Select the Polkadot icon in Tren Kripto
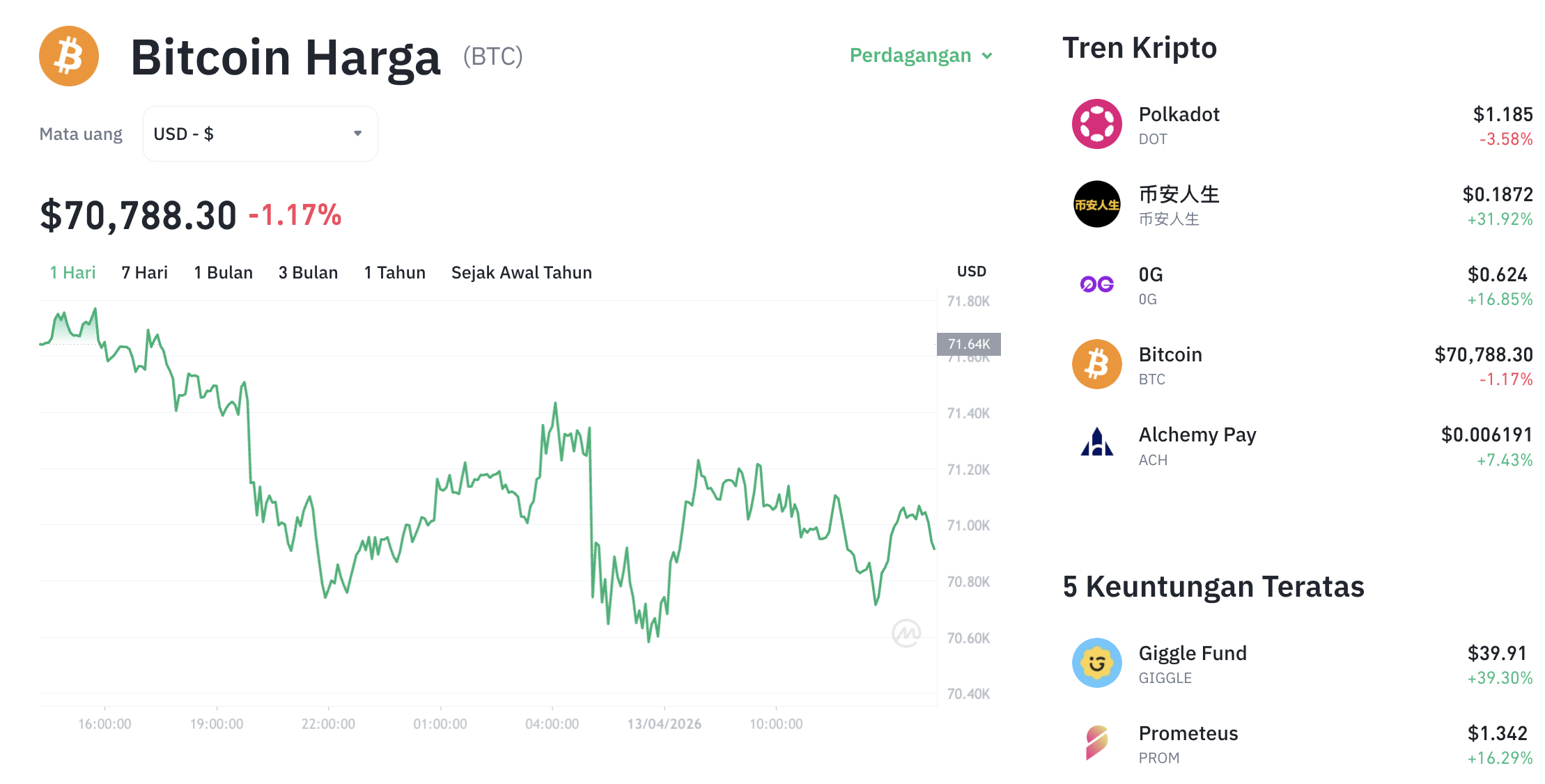 (1097, 124)
